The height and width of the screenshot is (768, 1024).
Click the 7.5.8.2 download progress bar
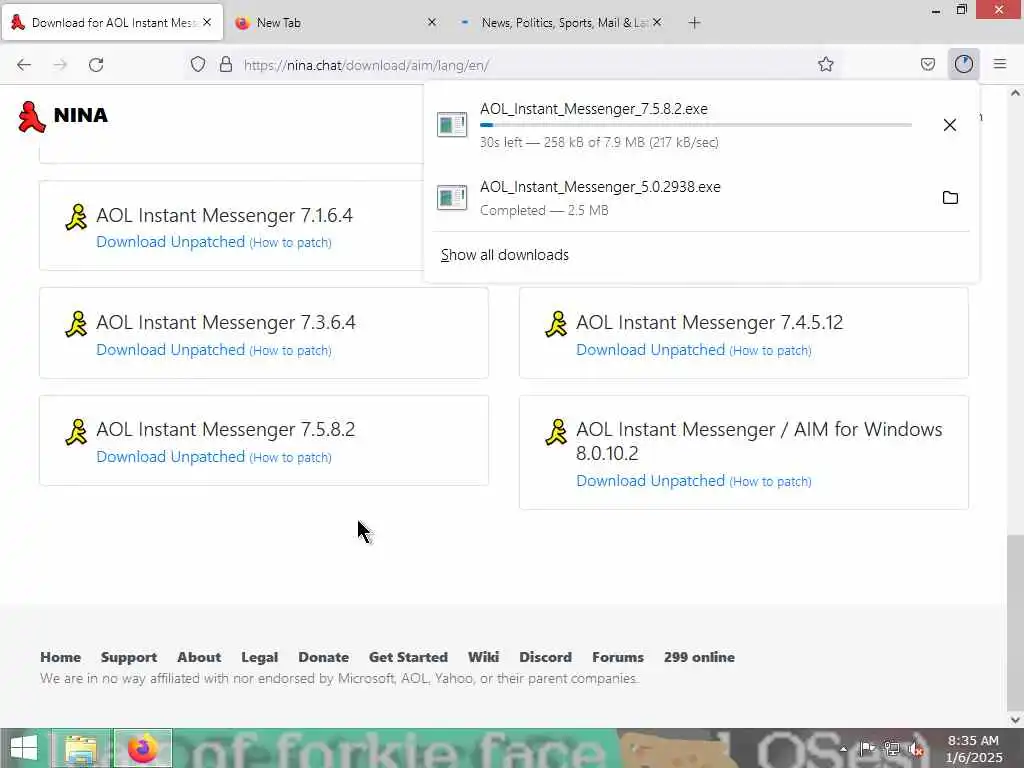696,125
